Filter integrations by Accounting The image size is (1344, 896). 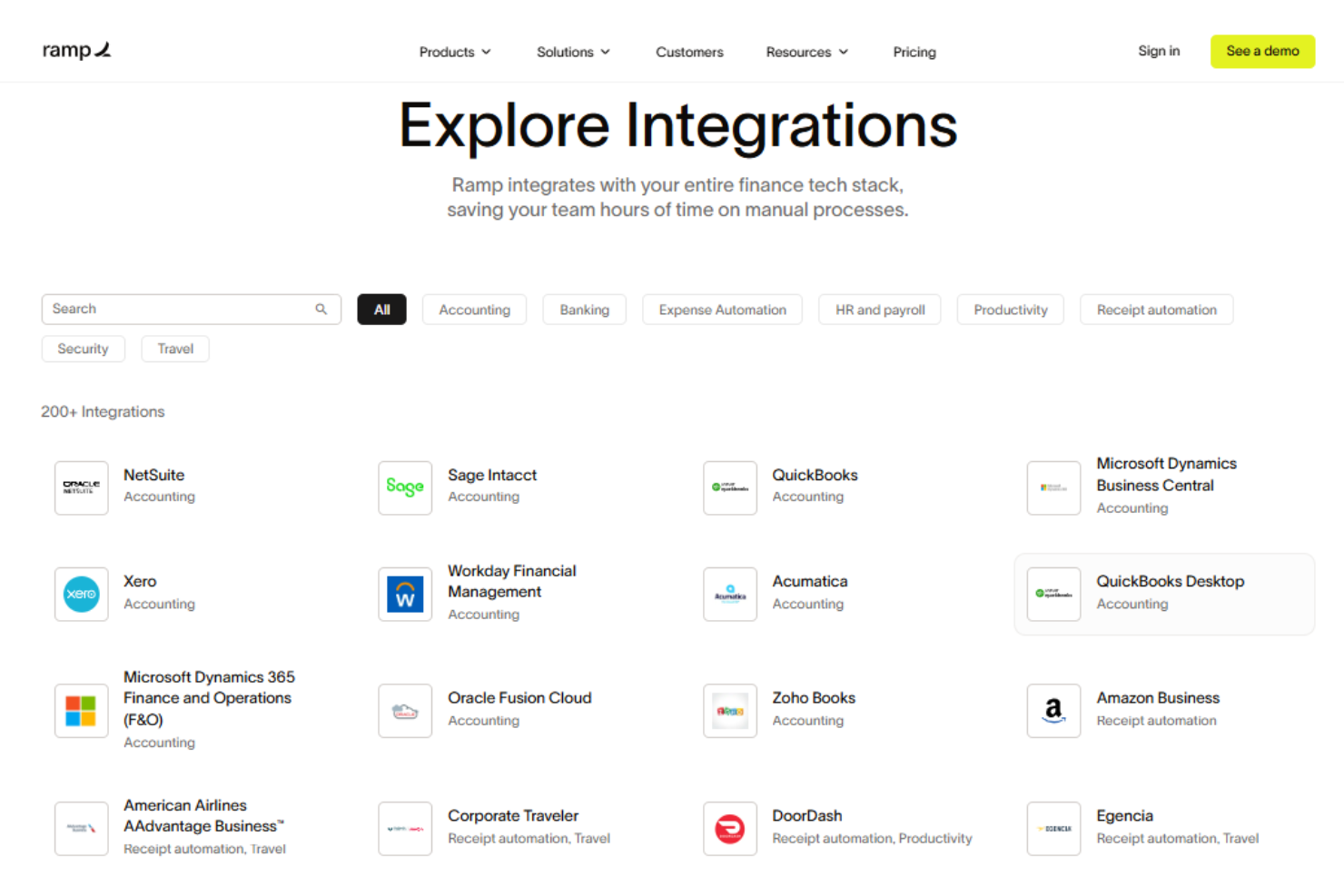click(475, 310)
